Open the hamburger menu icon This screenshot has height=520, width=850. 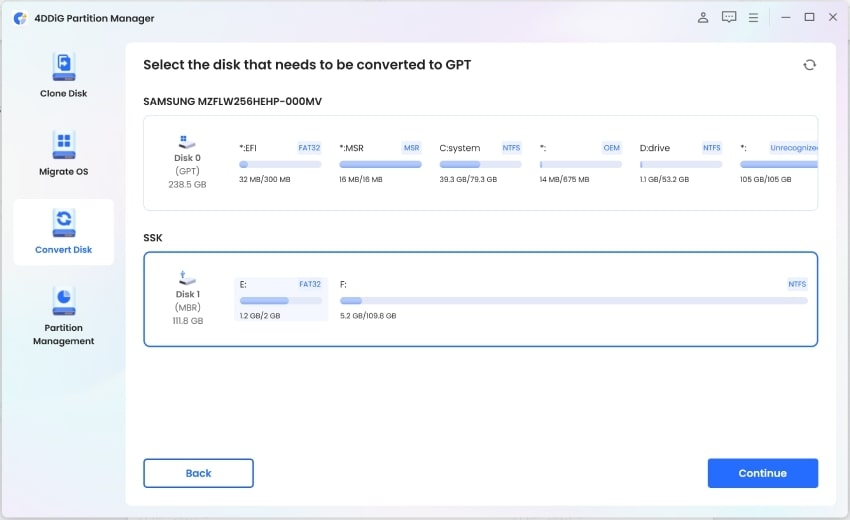(x=754, y=17)
